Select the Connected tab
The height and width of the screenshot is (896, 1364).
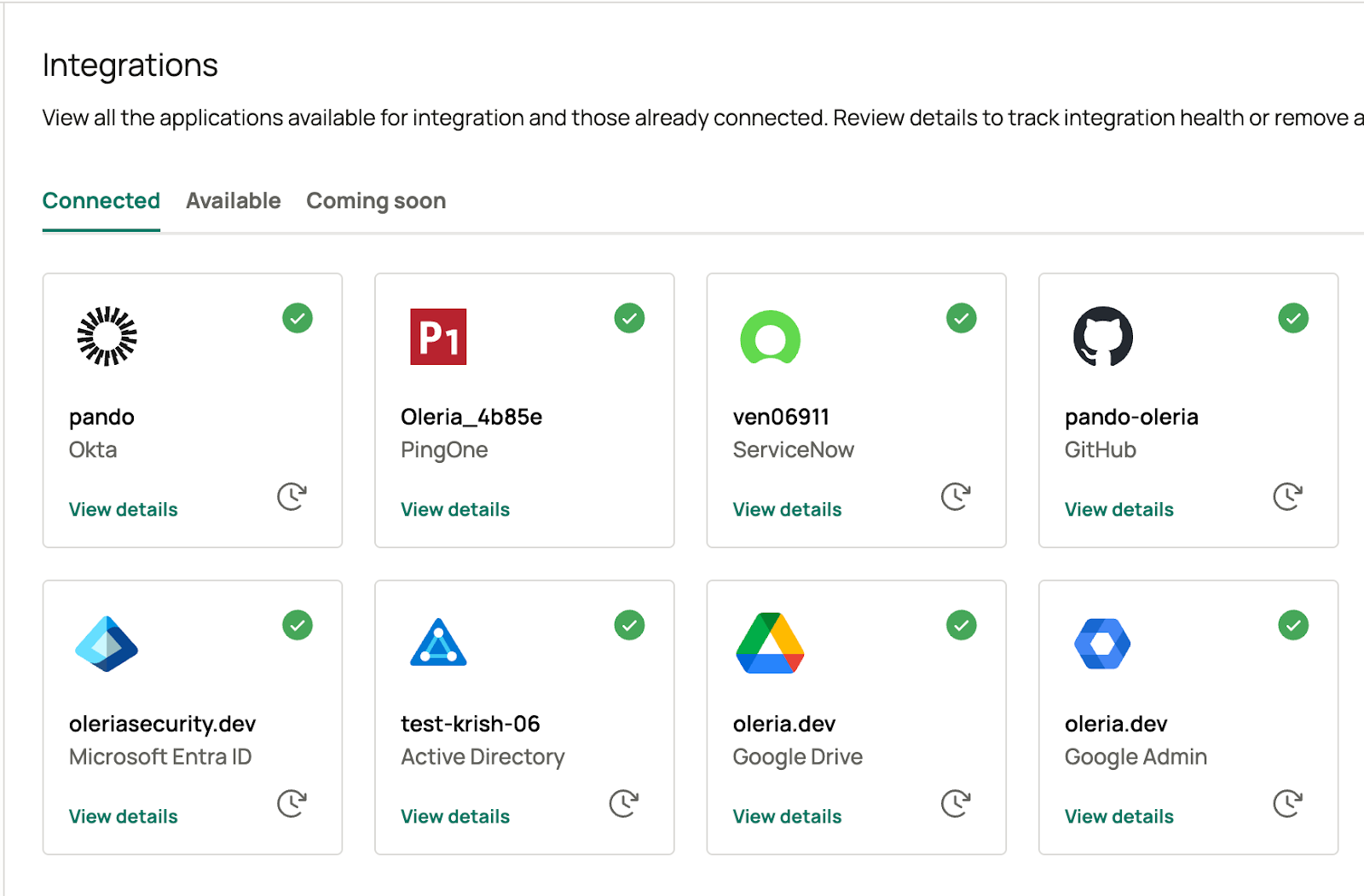click(x=101, y=201)
